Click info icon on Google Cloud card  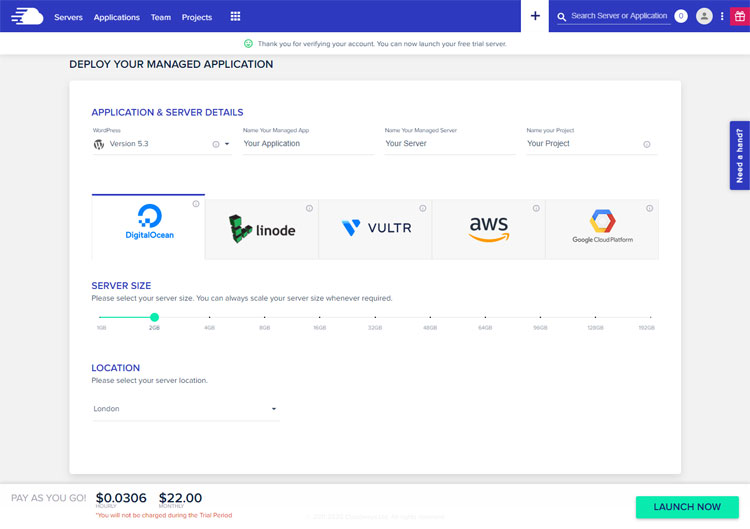point(650,208)
